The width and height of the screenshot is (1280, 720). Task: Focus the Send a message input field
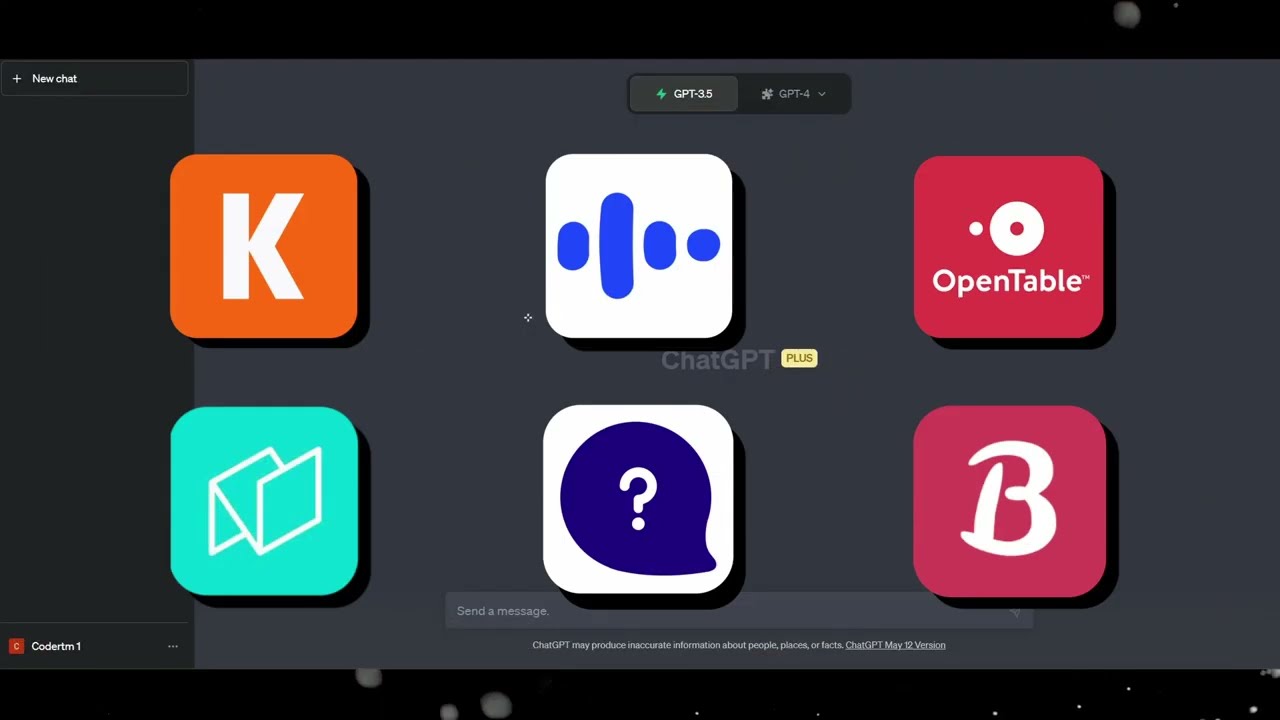(x=738, y=611)
